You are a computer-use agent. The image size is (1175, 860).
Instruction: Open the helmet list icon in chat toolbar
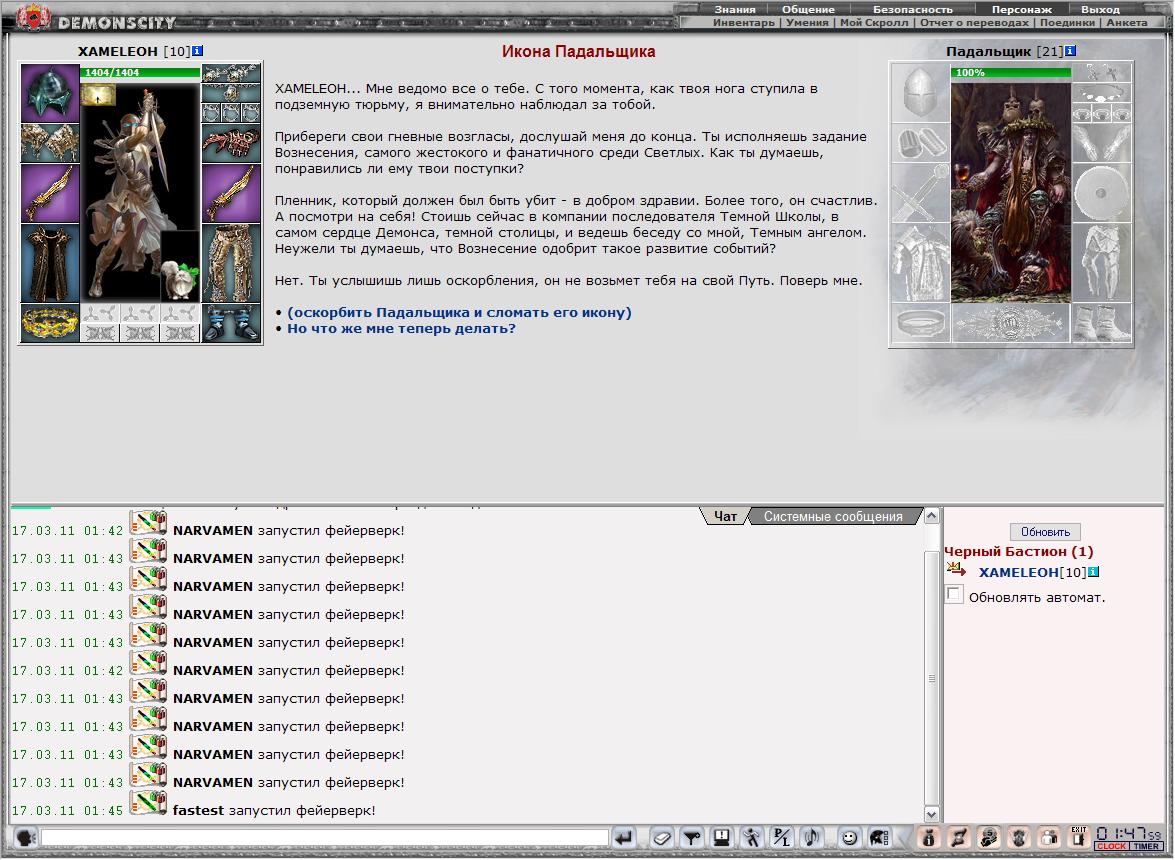coord(879,838)
